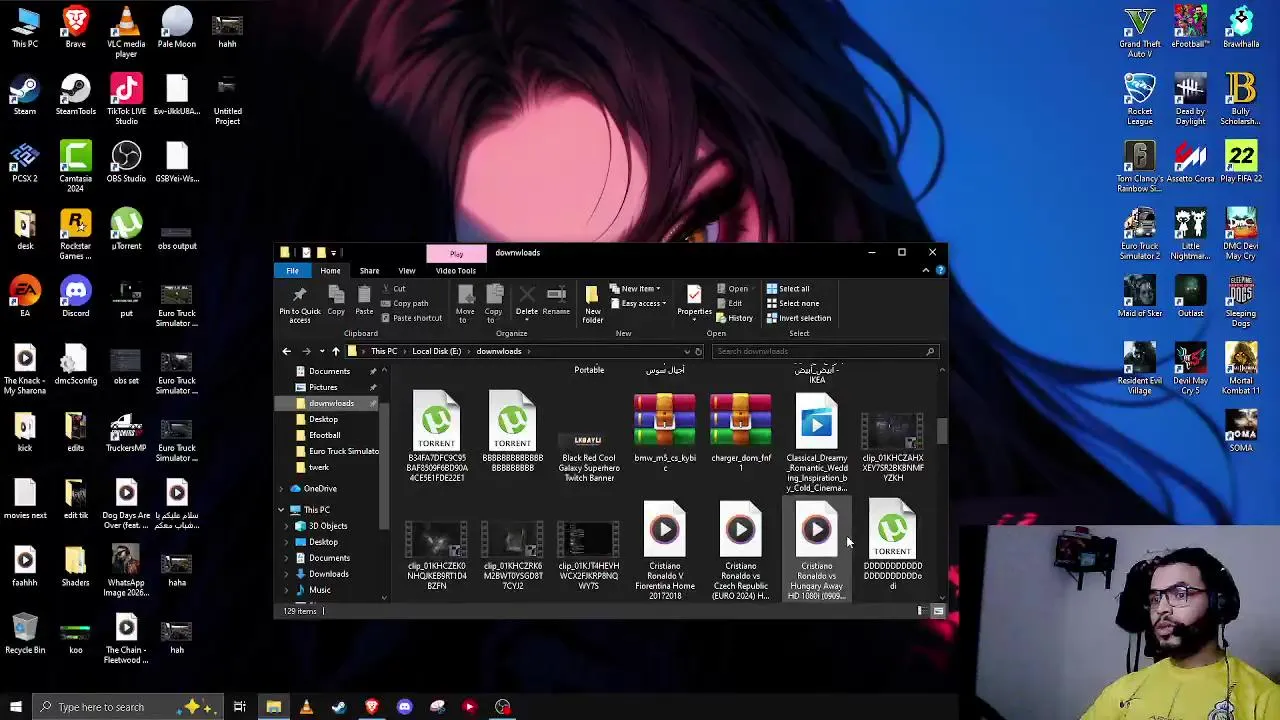The width and height of the screenshot is (1280, 720).
Task: Expand 3D Objects in navigation pane
Action: pyautogui.click(x=287, y=526)
